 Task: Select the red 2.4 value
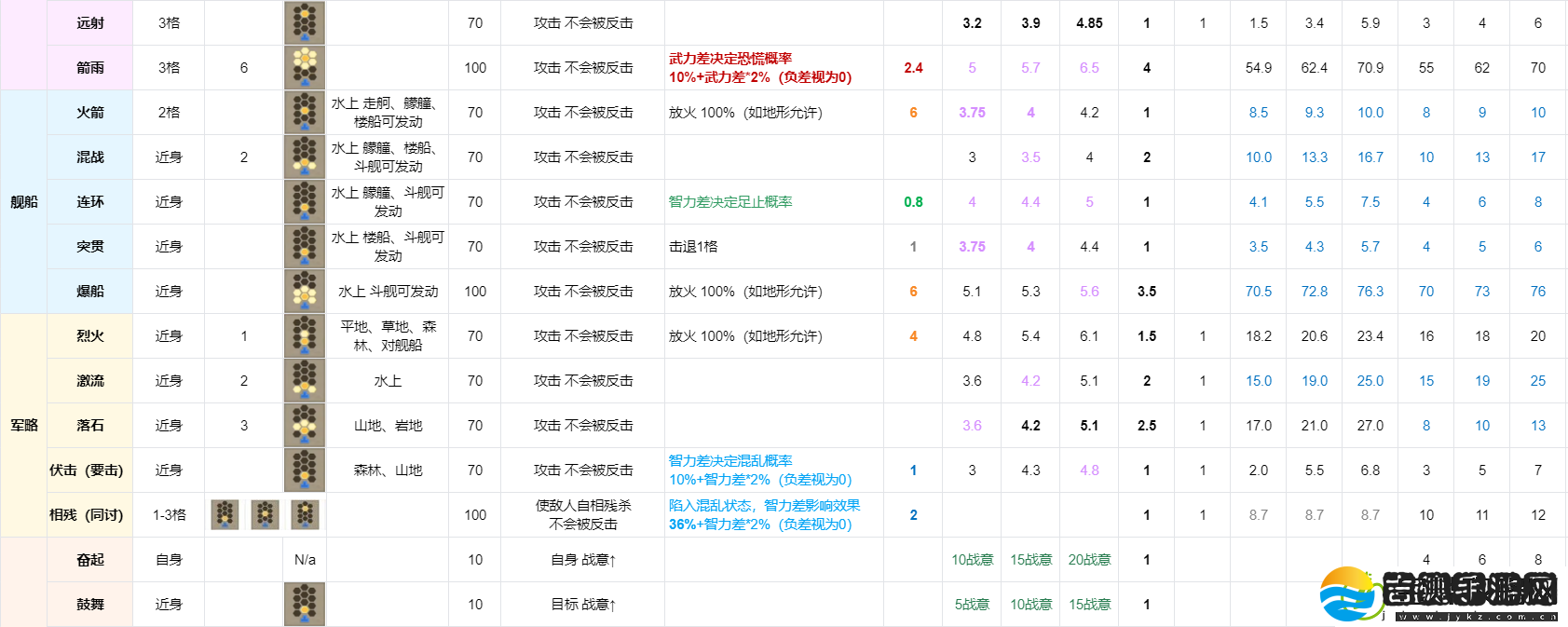pyautogui.click(x=913, y=68)
